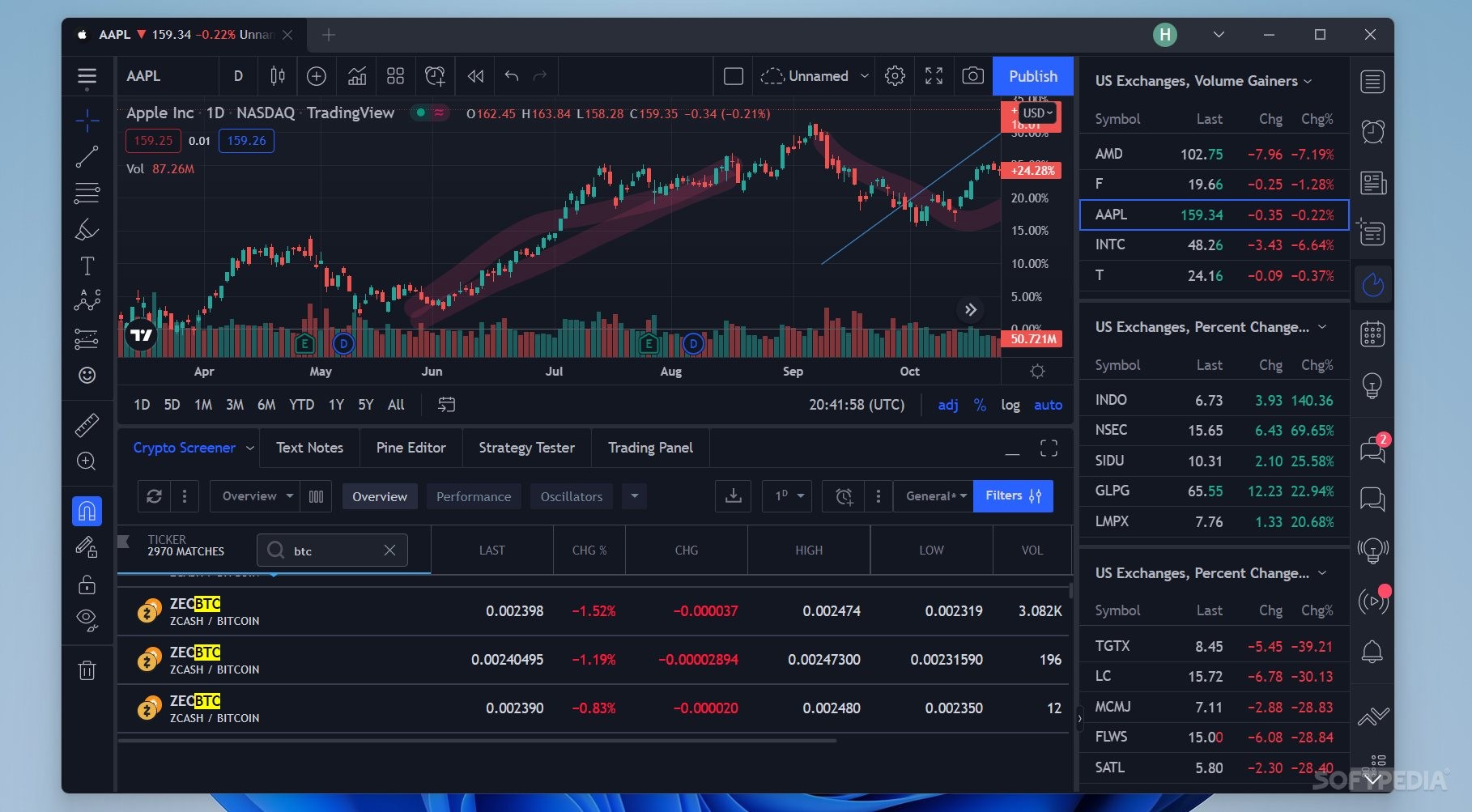Select the brush drawing tool
1472x812 pixels.
[87, 230]
